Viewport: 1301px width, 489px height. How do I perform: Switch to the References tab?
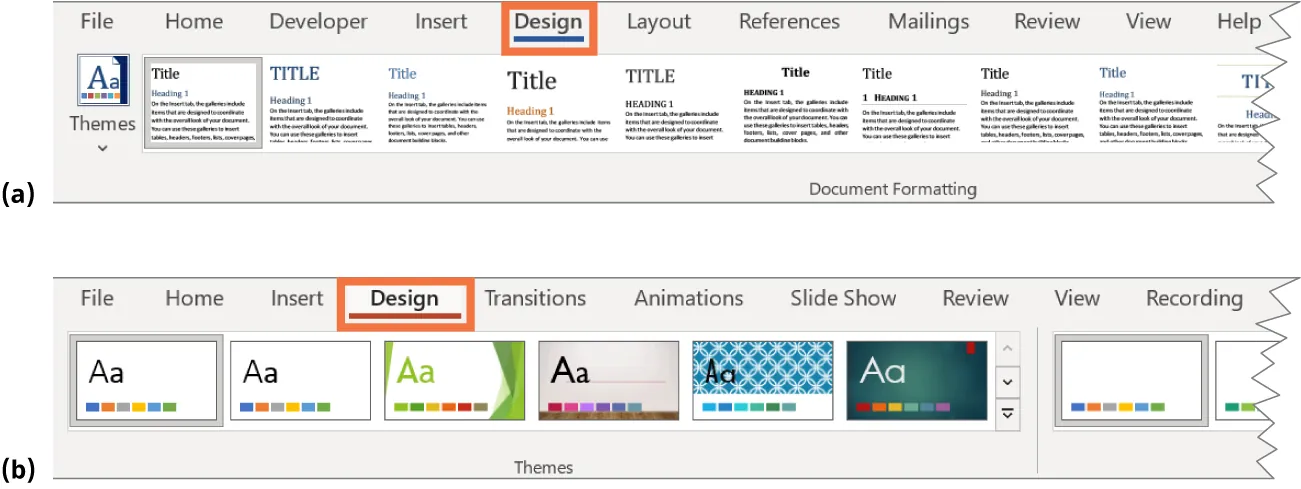[789, 22]
